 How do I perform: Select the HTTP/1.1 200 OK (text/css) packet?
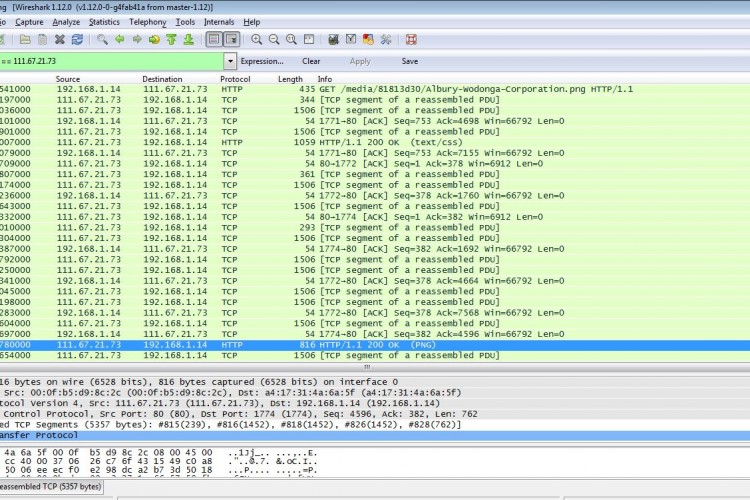(375, 142)
